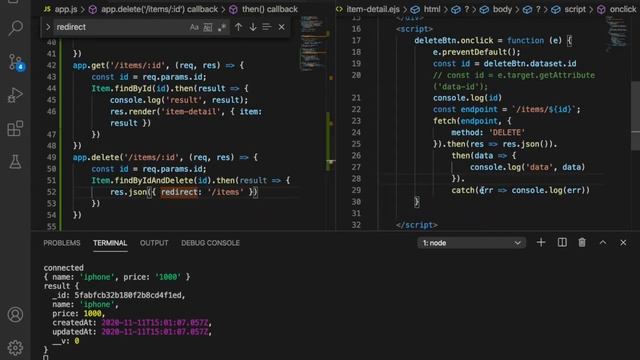Kill terminal with trash icon
640x360 pixels.
click(x=582, y=242)
